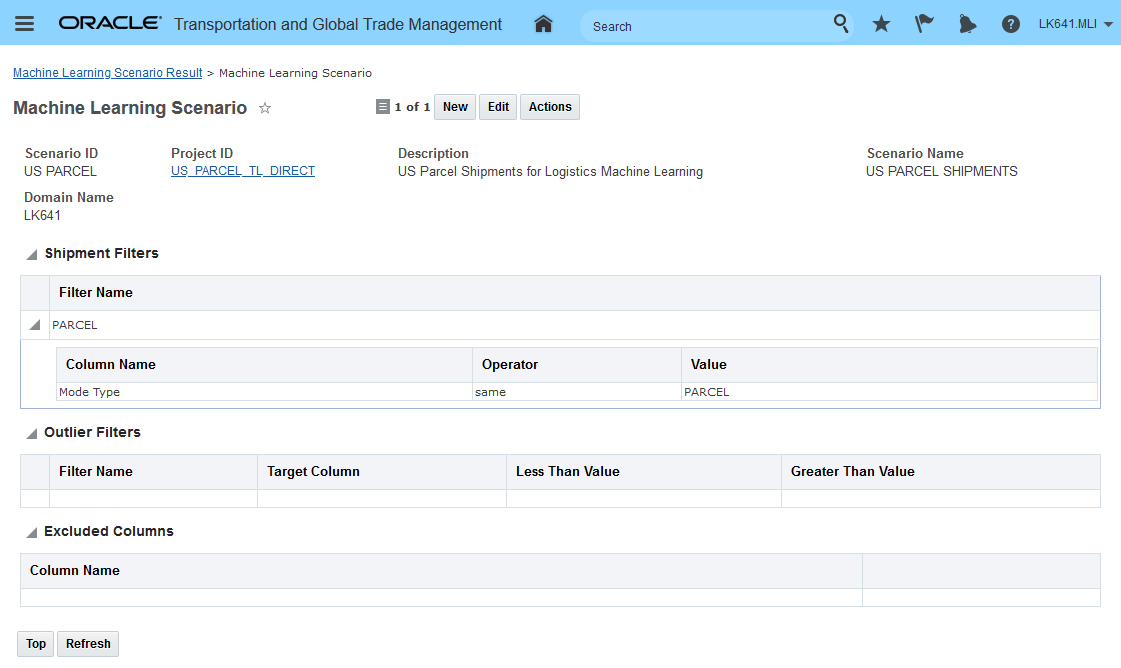This screenshot has height=668, width=1121.
Task: Open the Help question mark icon
Action: [1010, 24]
